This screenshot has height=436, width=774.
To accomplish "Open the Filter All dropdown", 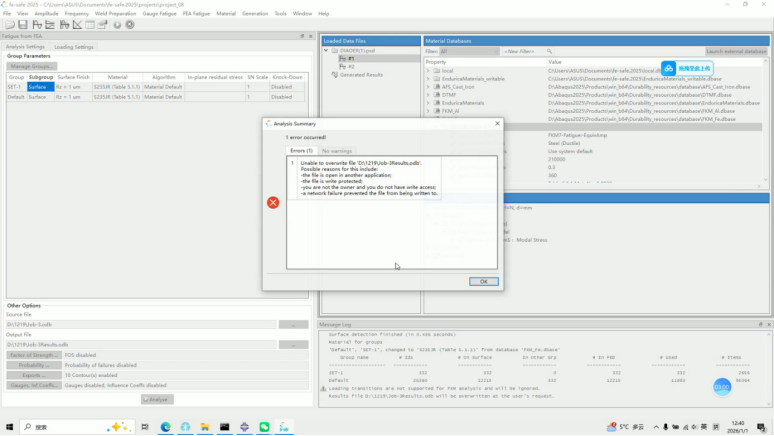I will (x=469, y=51).
